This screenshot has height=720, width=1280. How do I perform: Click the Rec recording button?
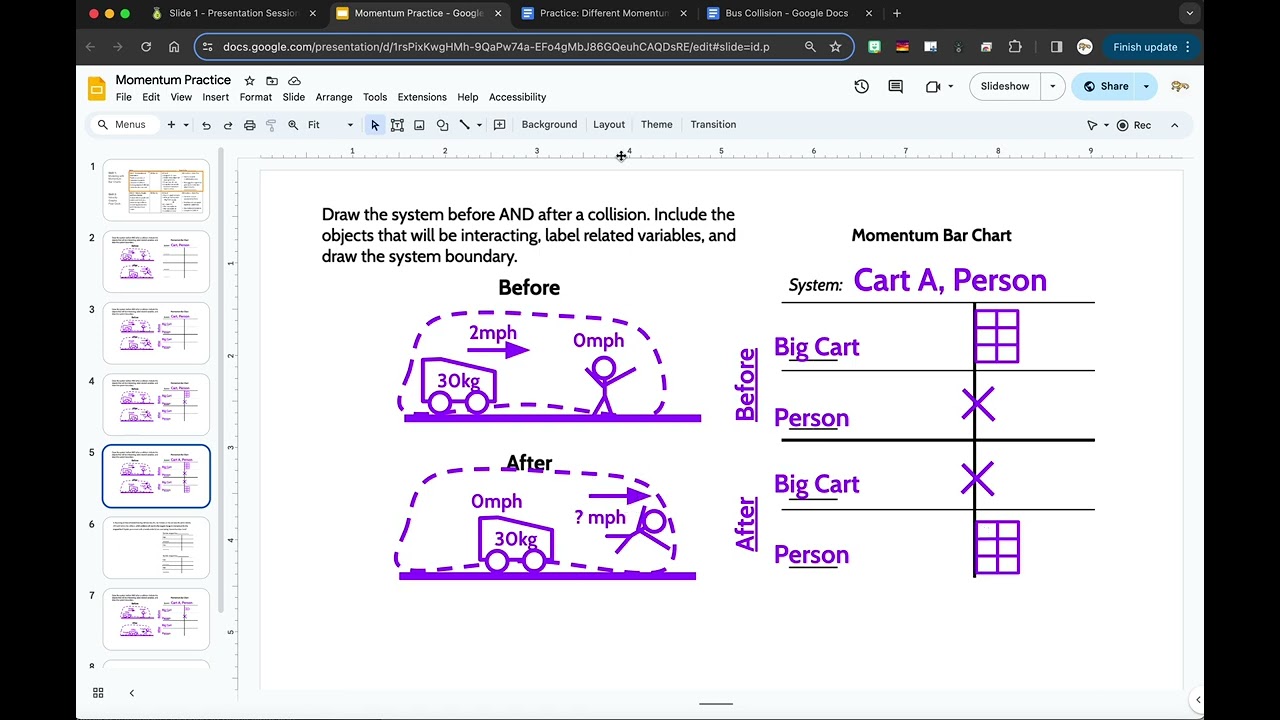pyautogui.click(x=1134, y=125)
